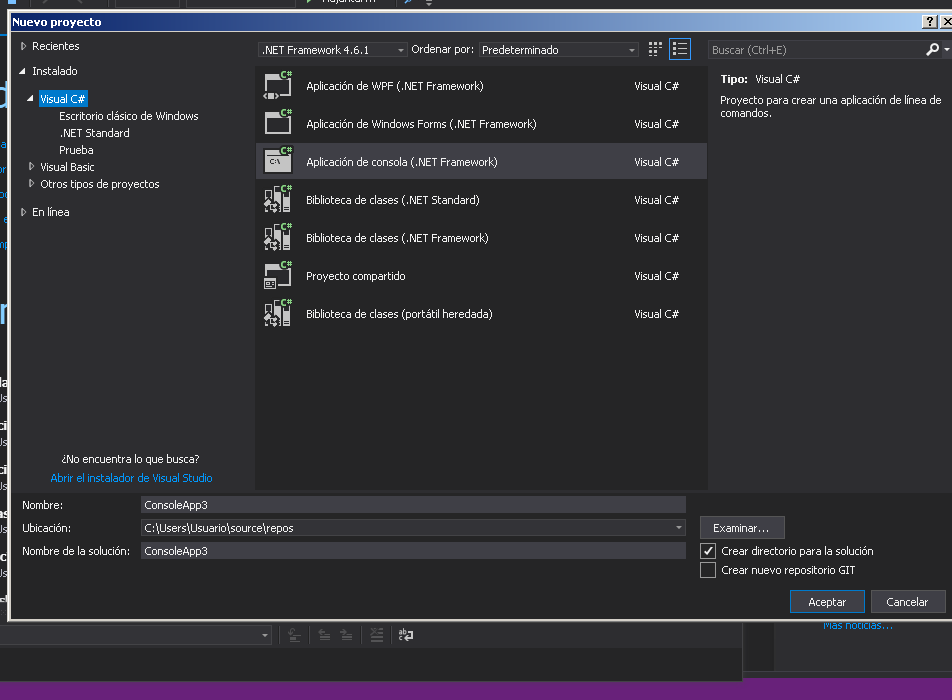The image size is (952, 700).
Task: Select Aplicación de WPF (.NET Framework) template
Action: coord(481,86)
